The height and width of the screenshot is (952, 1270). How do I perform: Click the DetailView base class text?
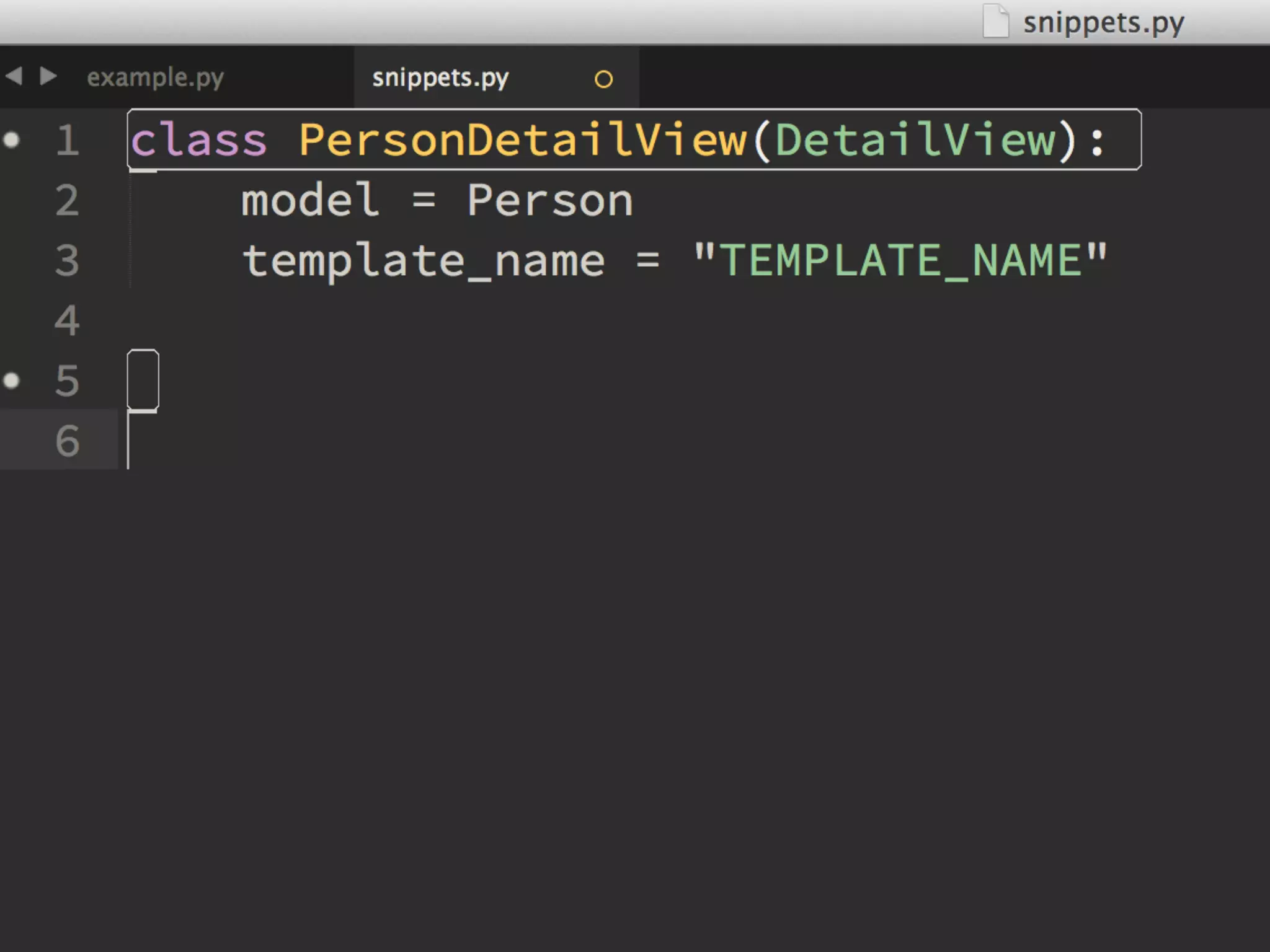pos(915,140)
